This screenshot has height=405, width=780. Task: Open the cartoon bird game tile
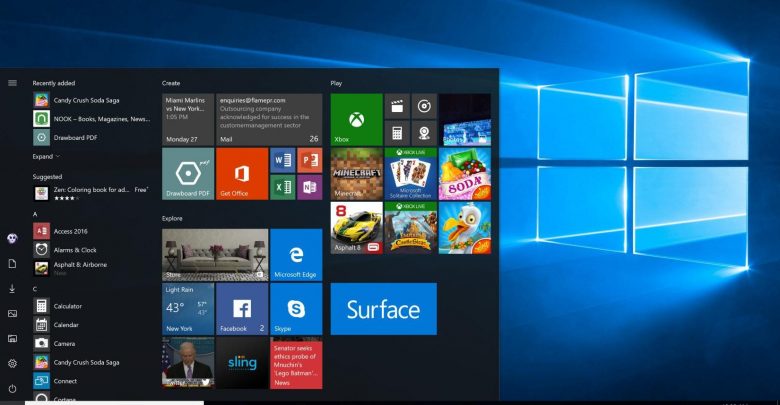point(465,228)
